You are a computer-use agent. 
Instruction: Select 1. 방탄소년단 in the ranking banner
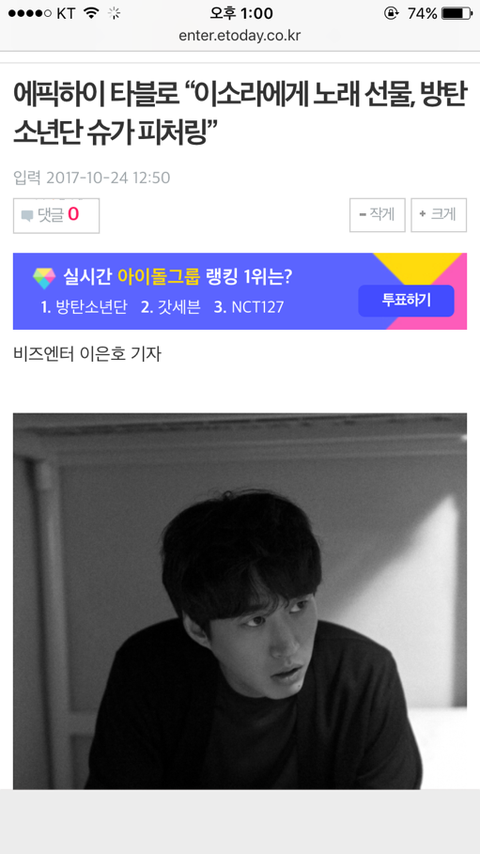point(84,307)
